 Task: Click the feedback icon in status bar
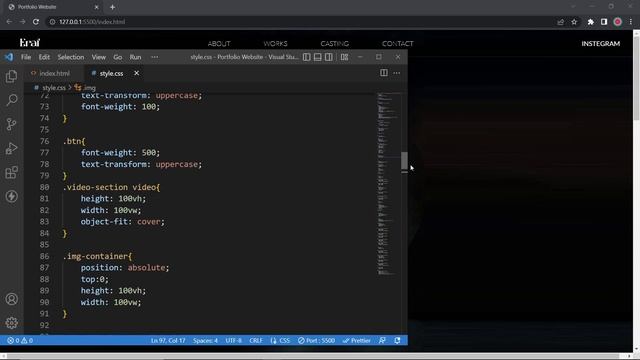(x=382, y=340)
